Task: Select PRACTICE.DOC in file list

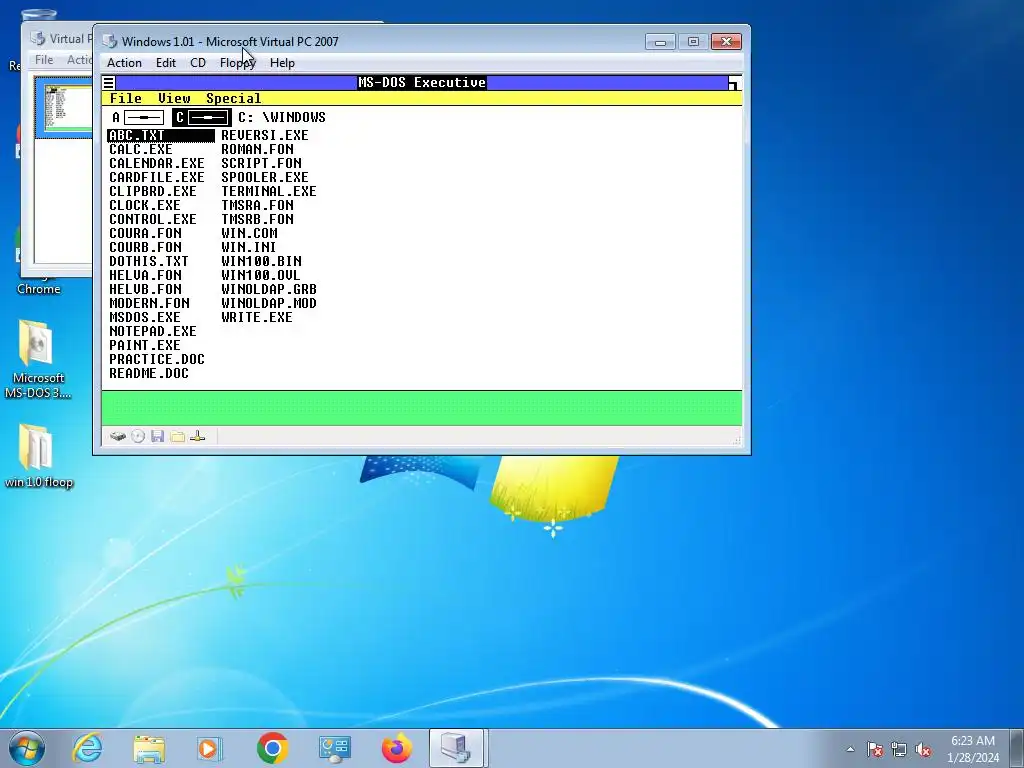Action: click(x=157, y=359)
